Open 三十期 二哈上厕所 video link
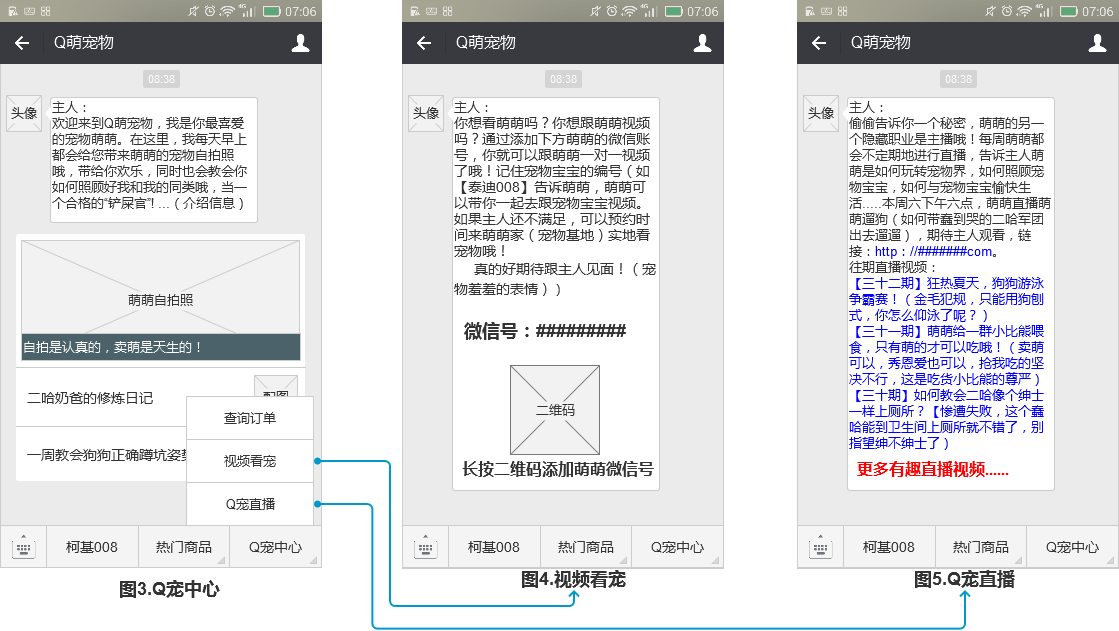Image resolution: width=1119 pixels, height=631 pixels. tap(946, 419)
